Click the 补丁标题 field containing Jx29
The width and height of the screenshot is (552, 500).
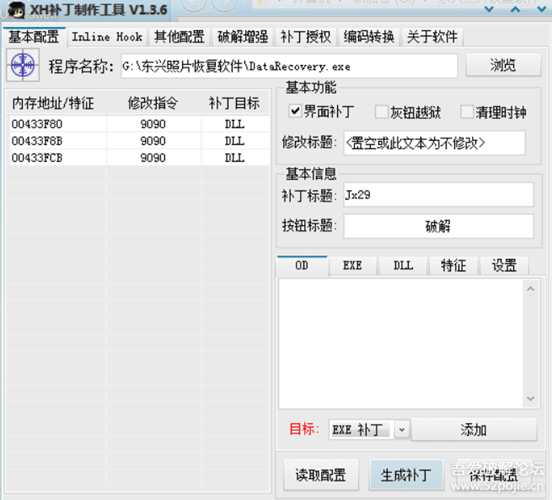click(x=438, y=195)
